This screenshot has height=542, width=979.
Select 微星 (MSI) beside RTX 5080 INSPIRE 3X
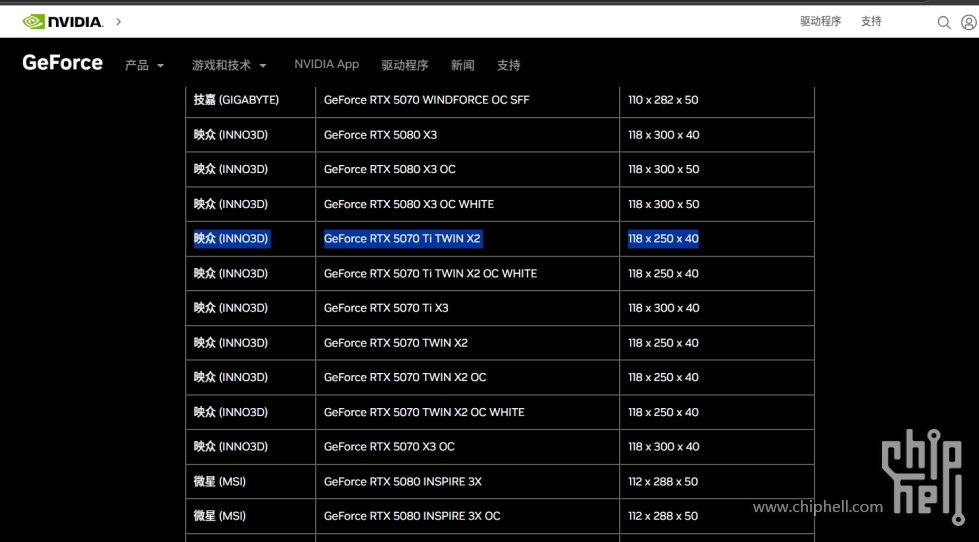coord(220,481)
